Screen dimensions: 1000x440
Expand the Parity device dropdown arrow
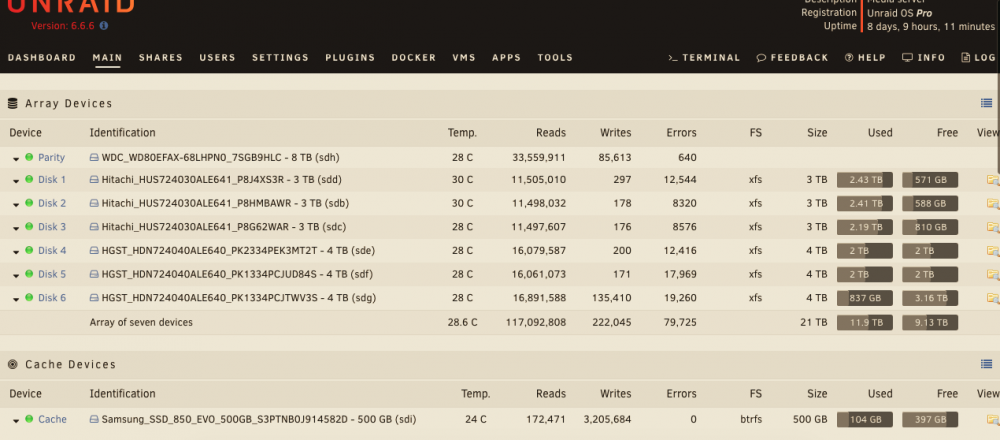point(16,159)
